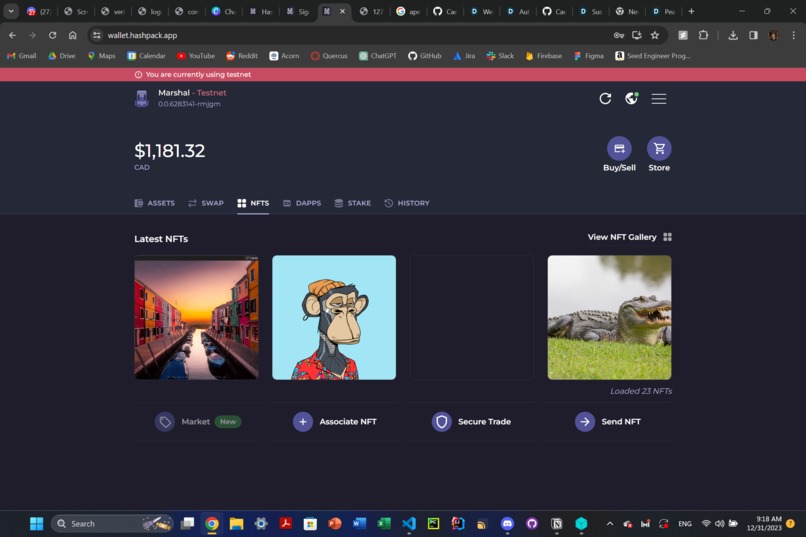Open Discord from the taskbar
Viewport: 806px width, 537px height.
507,524
